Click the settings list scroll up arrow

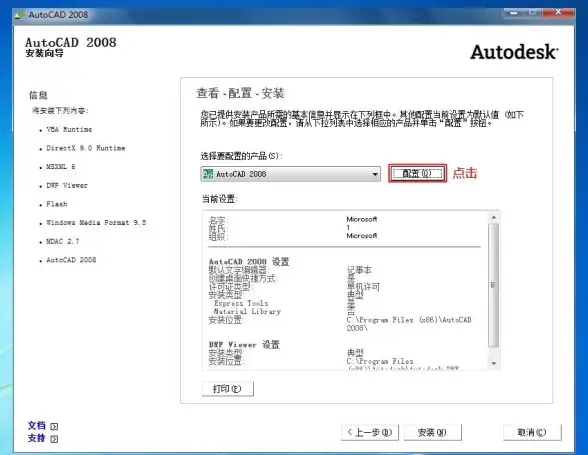pyautogui.click(x=494, y=218)
